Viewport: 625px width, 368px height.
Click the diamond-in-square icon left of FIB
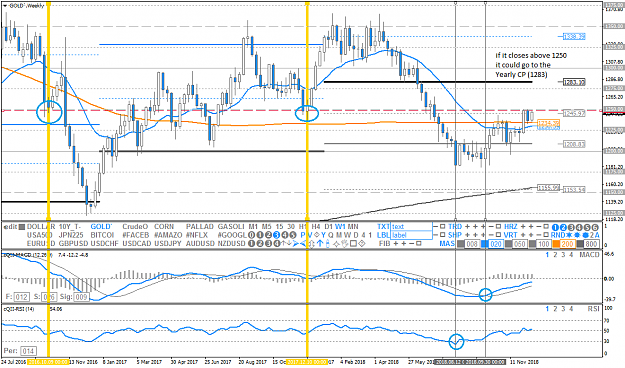coord(362,244)
